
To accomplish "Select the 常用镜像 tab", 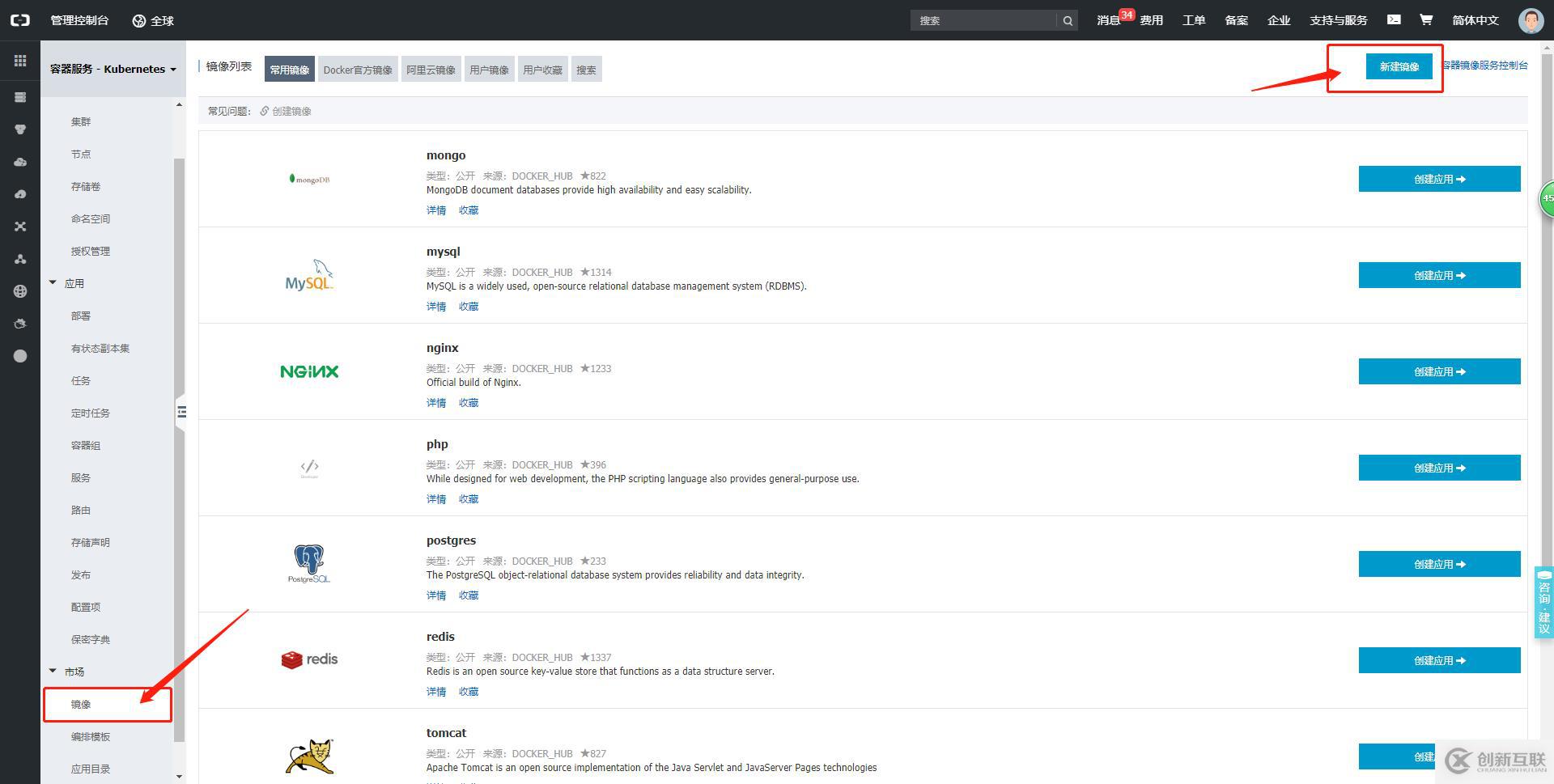I will tap(290, 70).
